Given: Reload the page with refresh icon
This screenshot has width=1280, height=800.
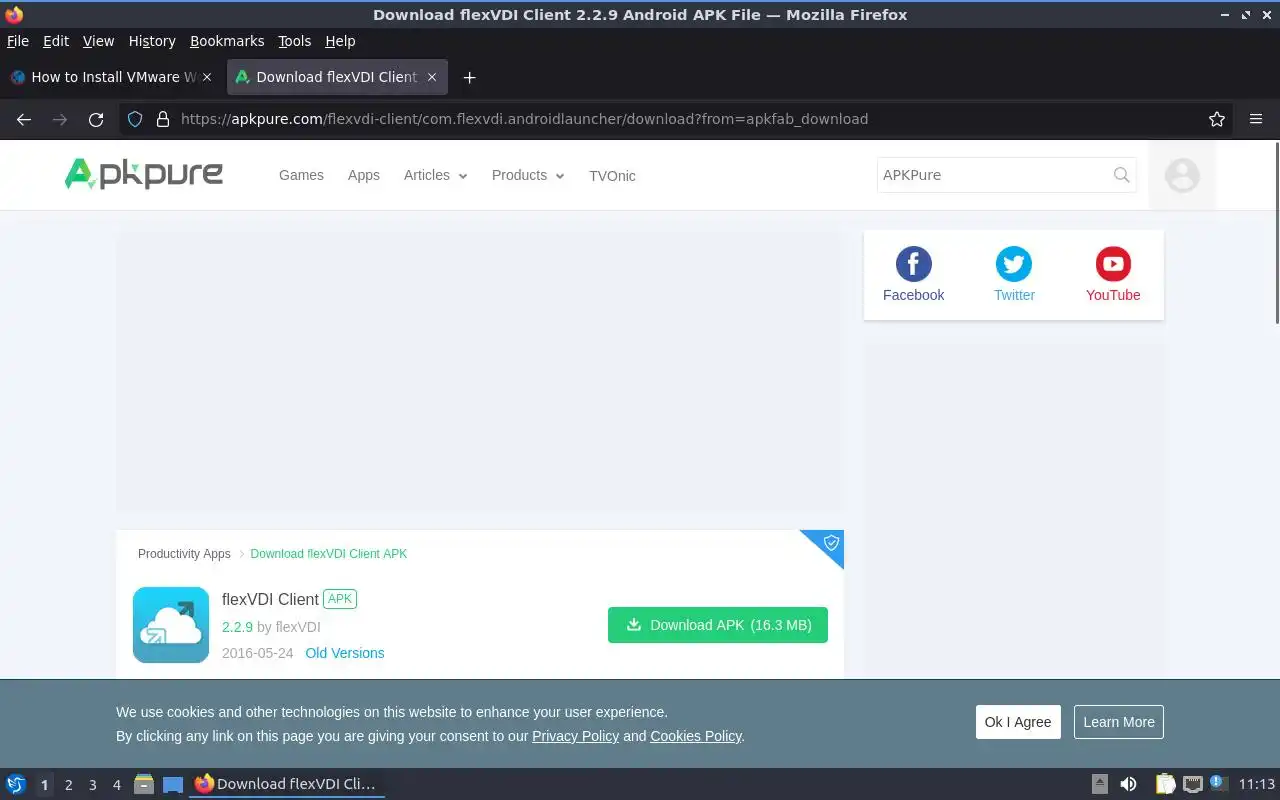Looking at the screenshot, I should pyautogui.click(x=96, y=119).
